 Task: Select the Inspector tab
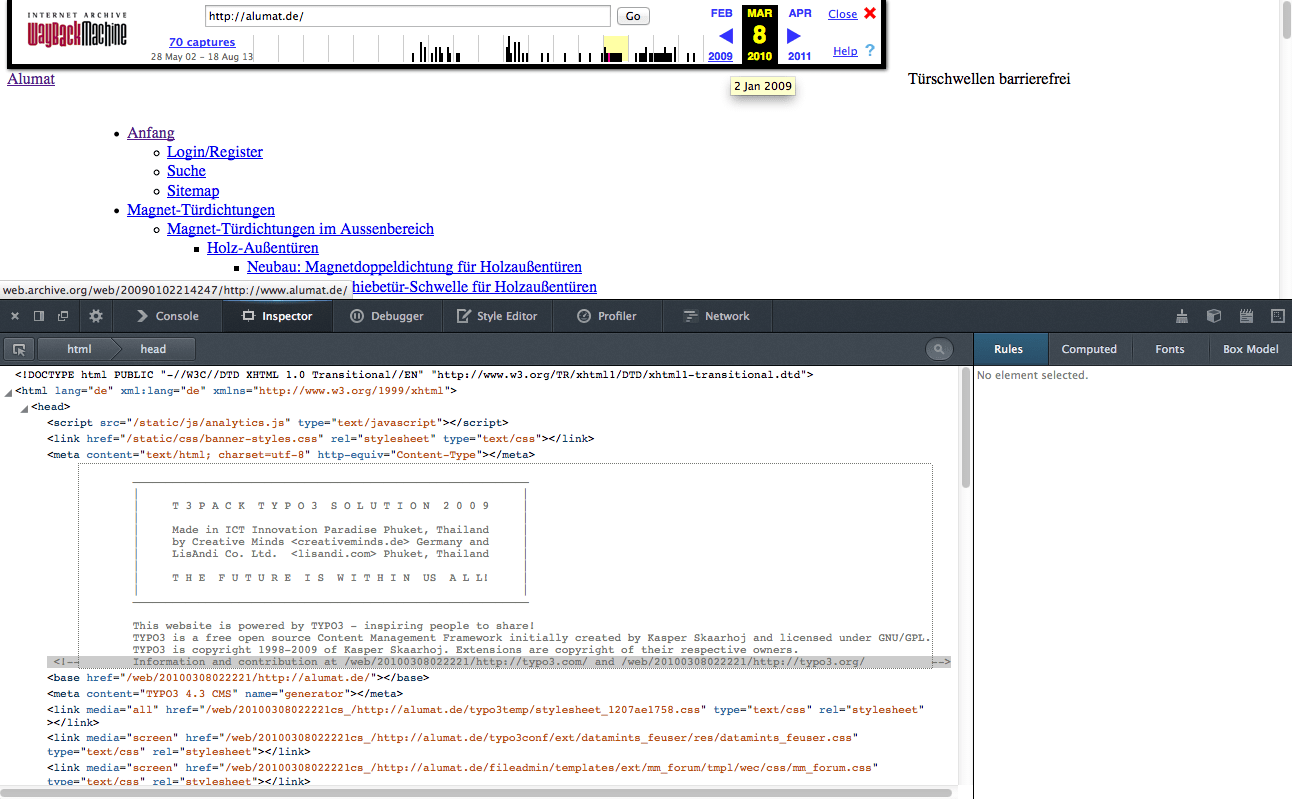277,316
